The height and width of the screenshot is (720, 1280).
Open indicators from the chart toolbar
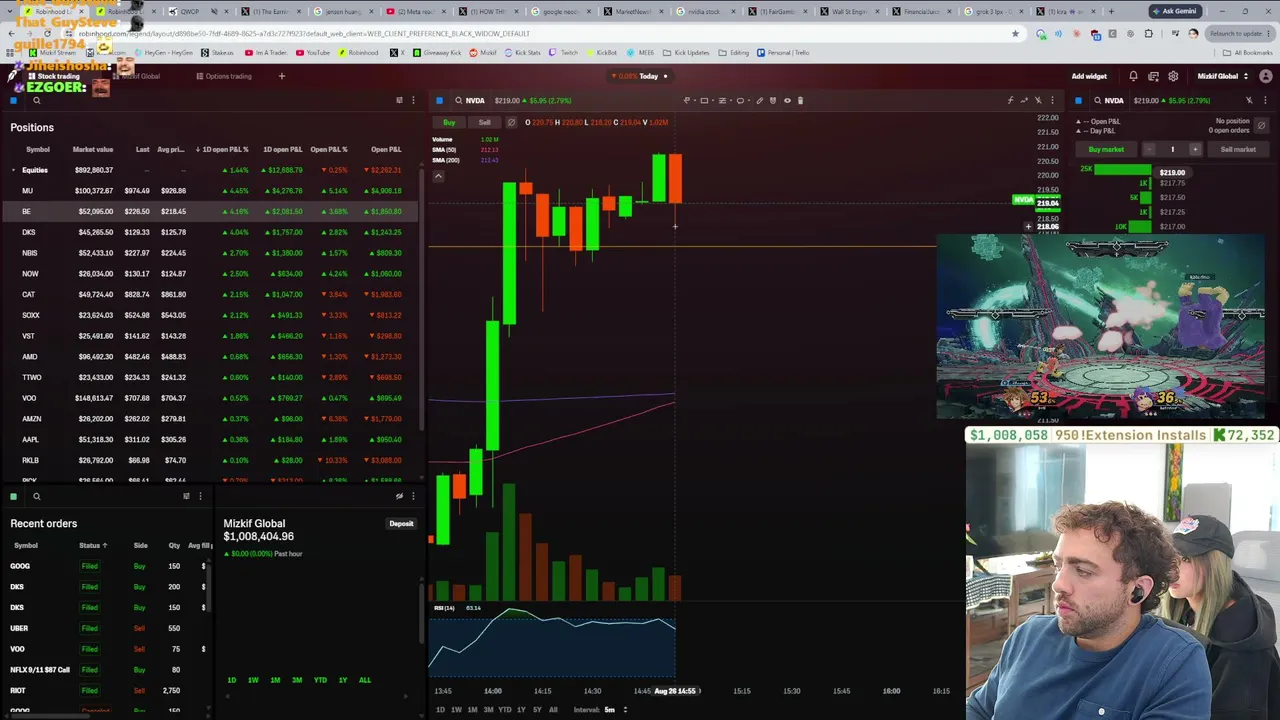[1010, 100]
